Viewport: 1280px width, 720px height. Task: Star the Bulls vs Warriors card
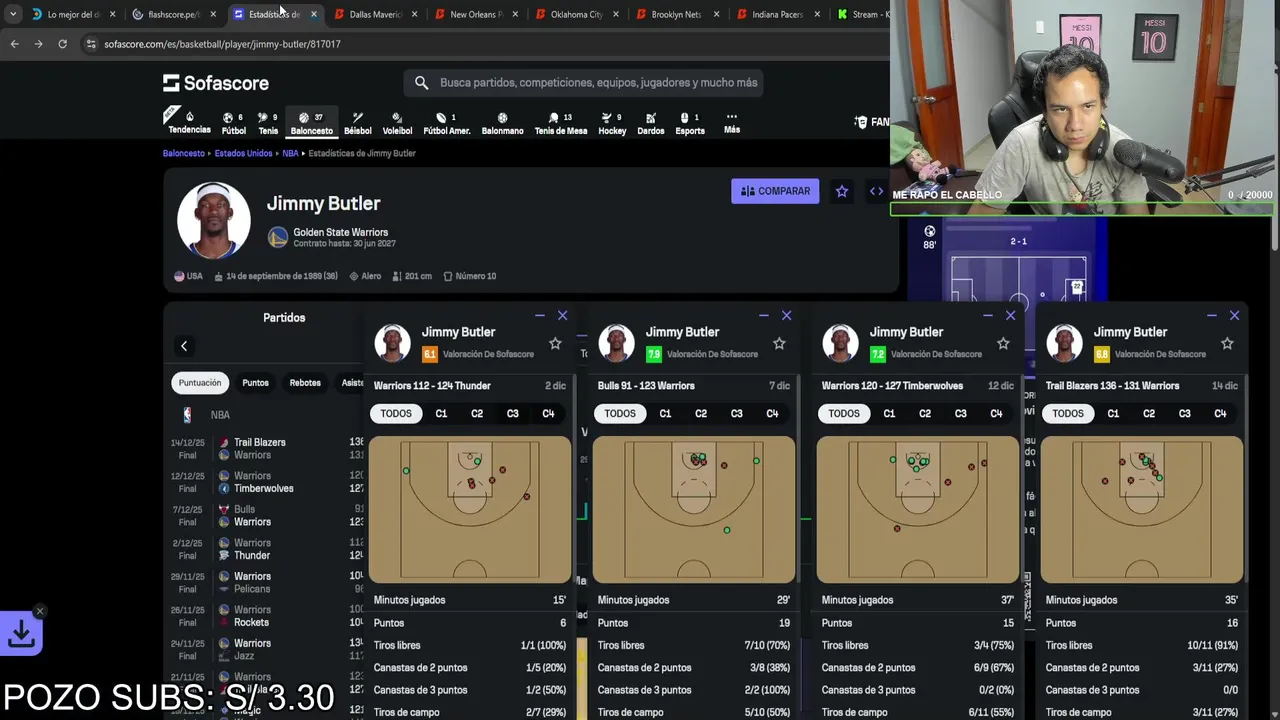point(779,343)
